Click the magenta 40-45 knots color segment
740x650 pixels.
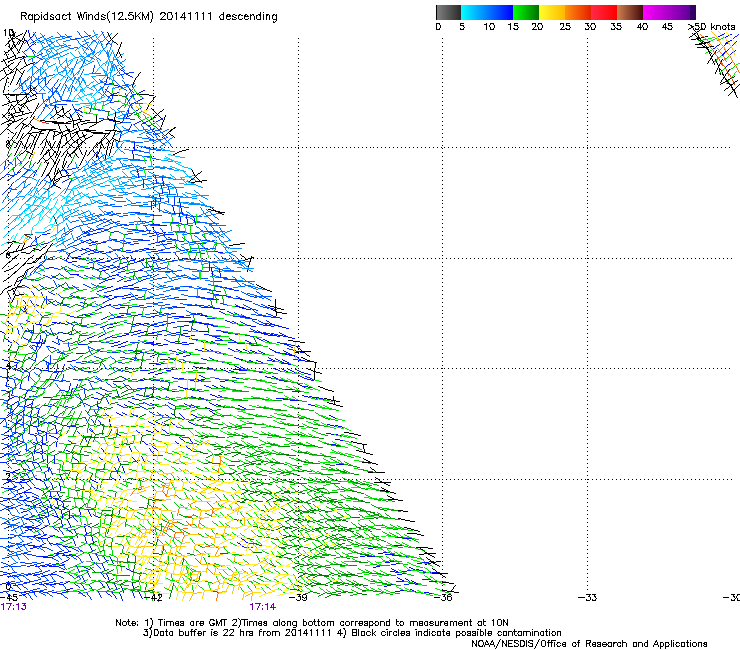[x=656, y=12]
